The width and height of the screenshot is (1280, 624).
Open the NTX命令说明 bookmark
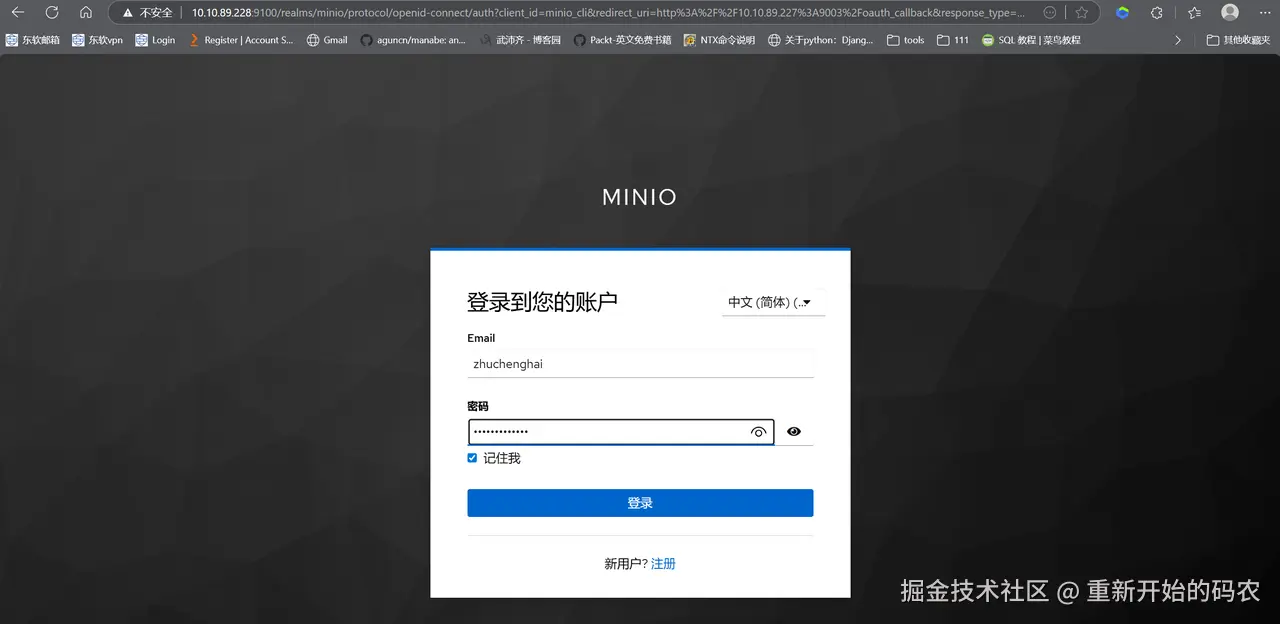(719, 40)
